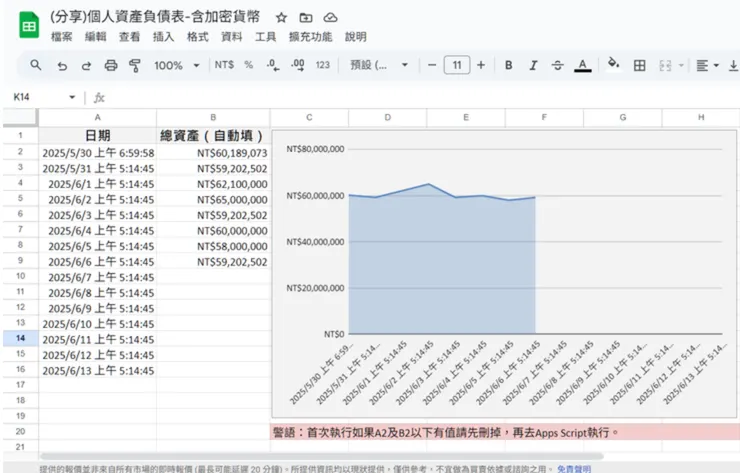Activate the paint format tool
Viewport: 740px width, 473px height.
135,65
